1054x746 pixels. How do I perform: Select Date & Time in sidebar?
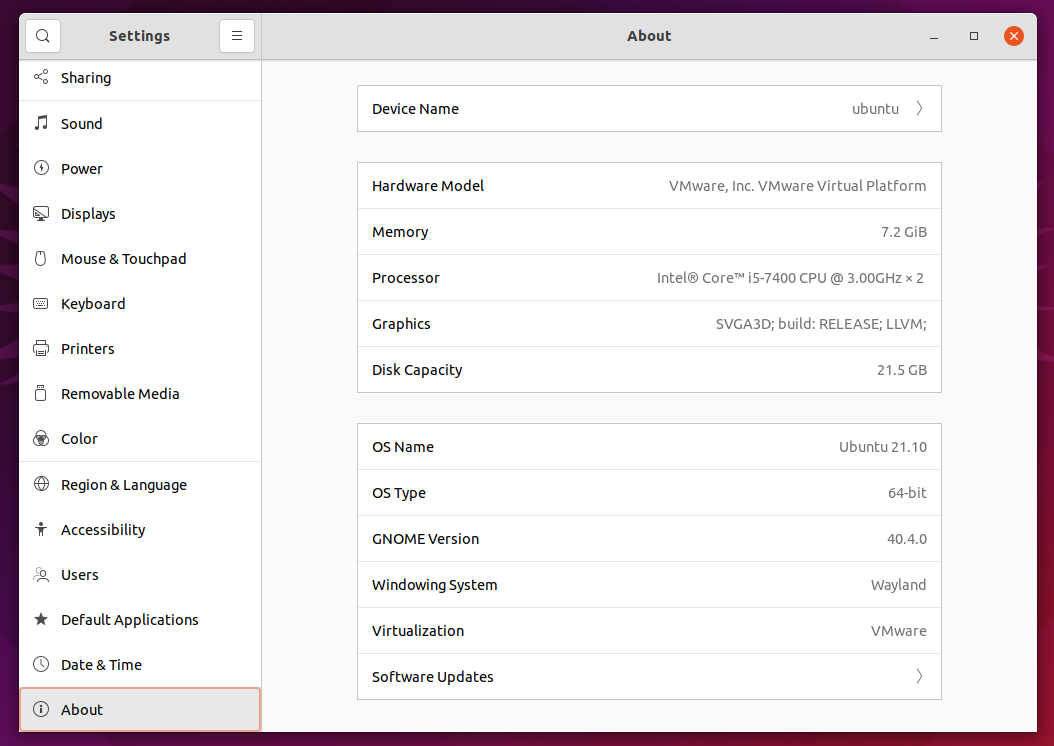101,665
